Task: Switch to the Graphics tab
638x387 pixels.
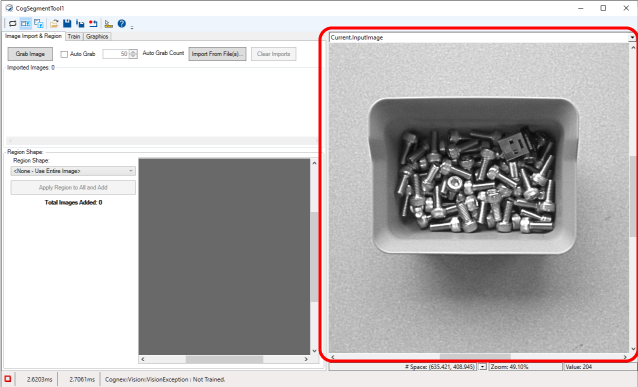Action: (x=97, y=36)
